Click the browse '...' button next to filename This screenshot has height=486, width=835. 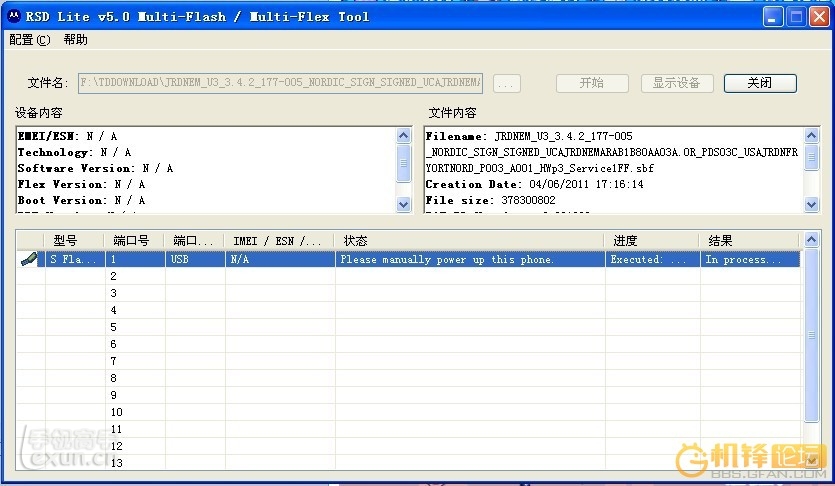tap(506, 84)
